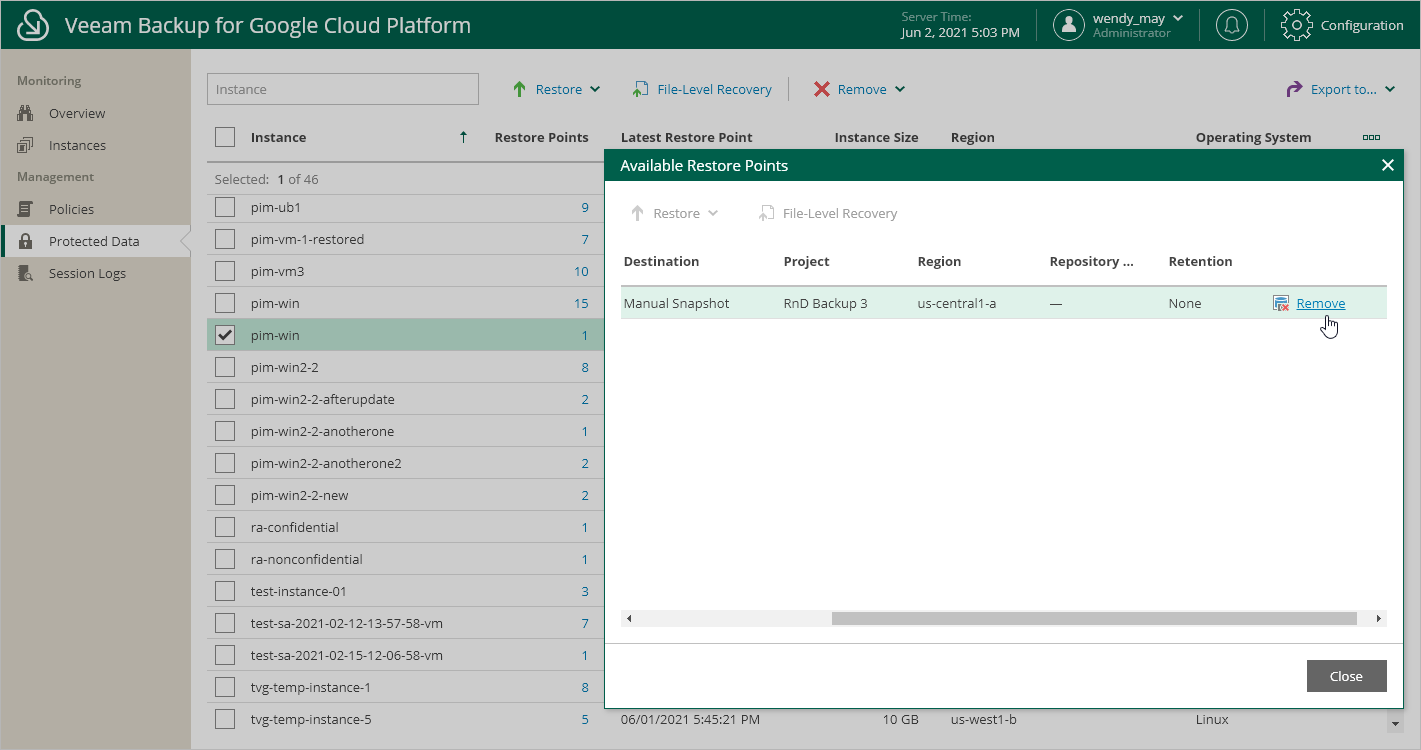Open the Policies page
1421x750 pixels.
click(x=71, y=209)
